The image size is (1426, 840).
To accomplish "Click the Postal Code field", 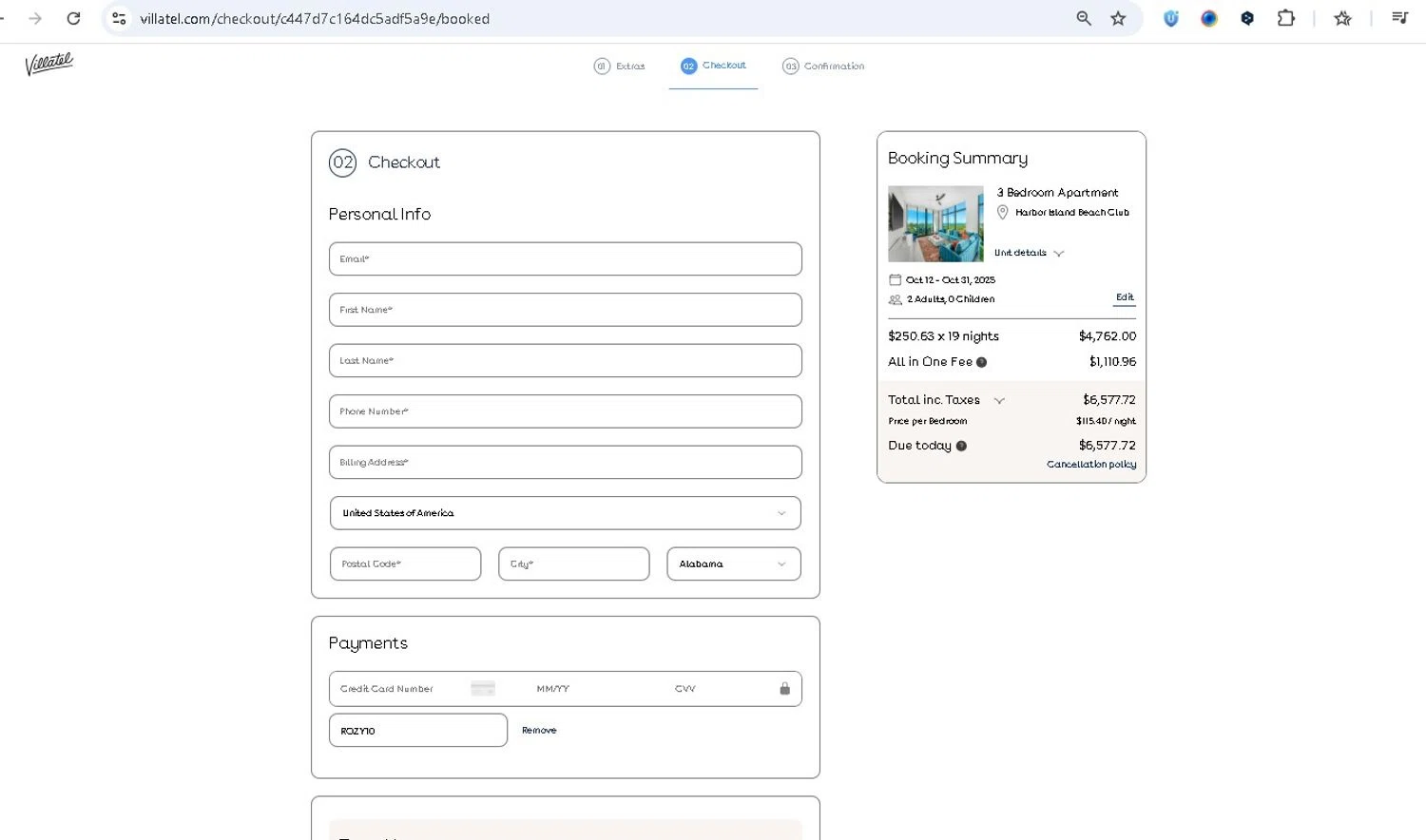I will pyautogui.click(x=406, y=564).
